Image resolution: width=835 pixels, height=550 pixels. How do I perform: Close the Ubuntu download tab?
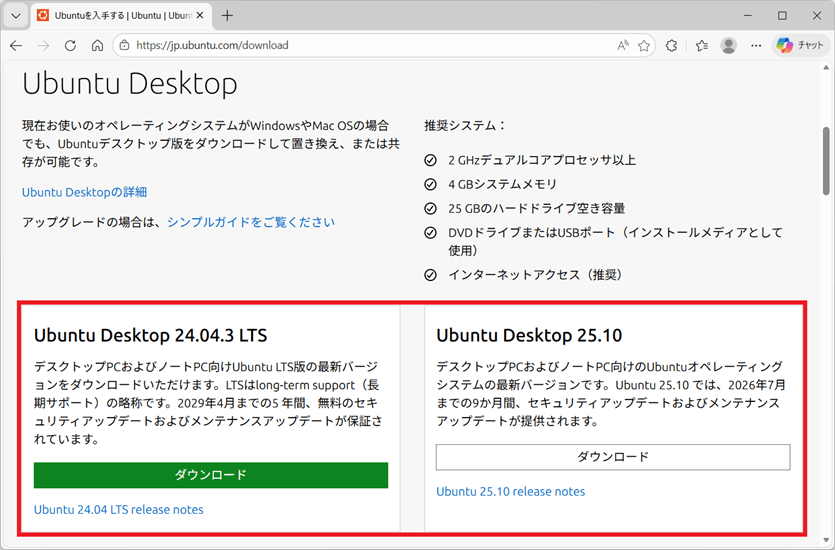click(x=202, y=16)
